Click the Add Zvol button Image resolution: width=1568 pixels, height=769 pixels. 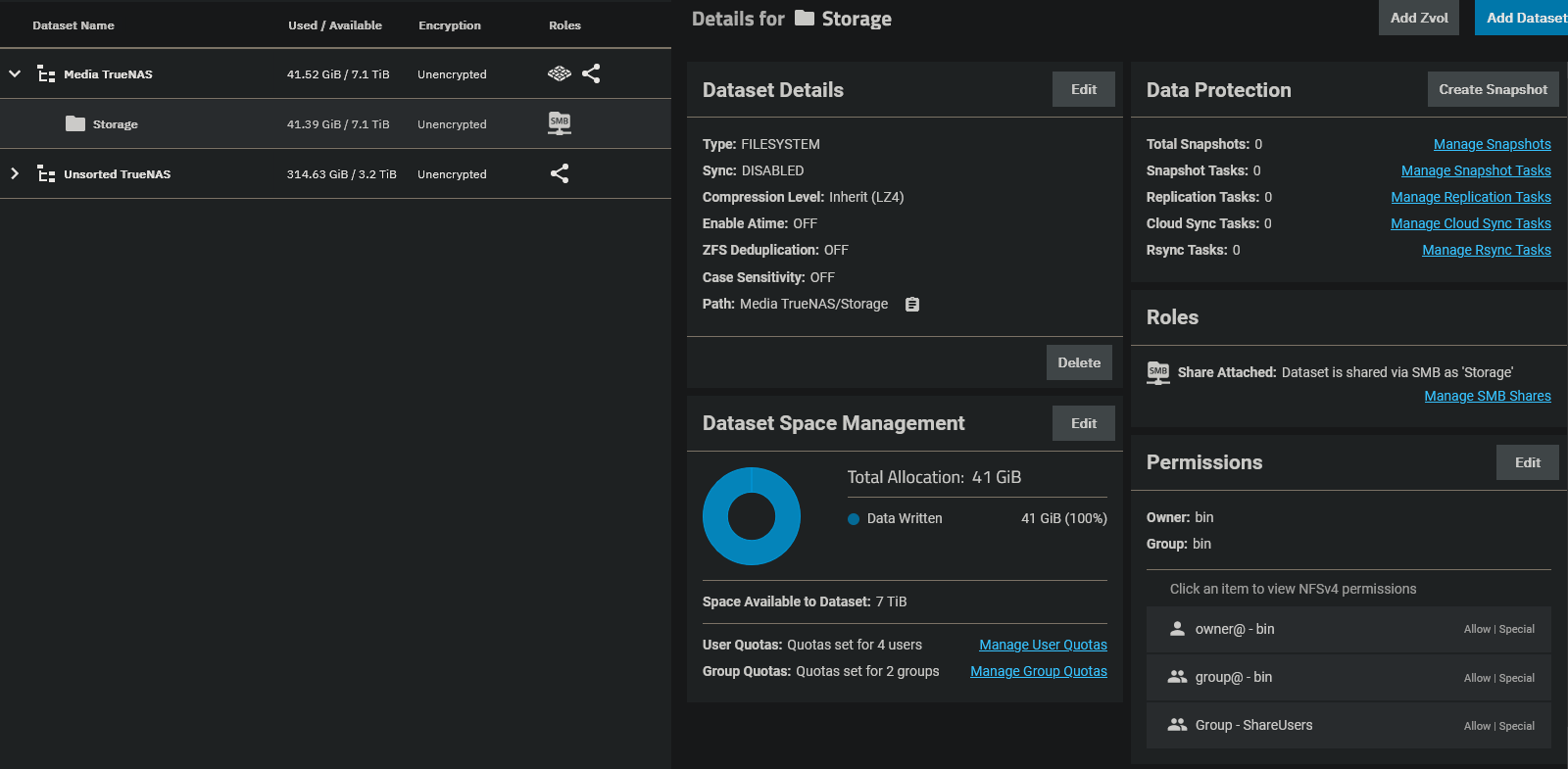pos(1419,18)
